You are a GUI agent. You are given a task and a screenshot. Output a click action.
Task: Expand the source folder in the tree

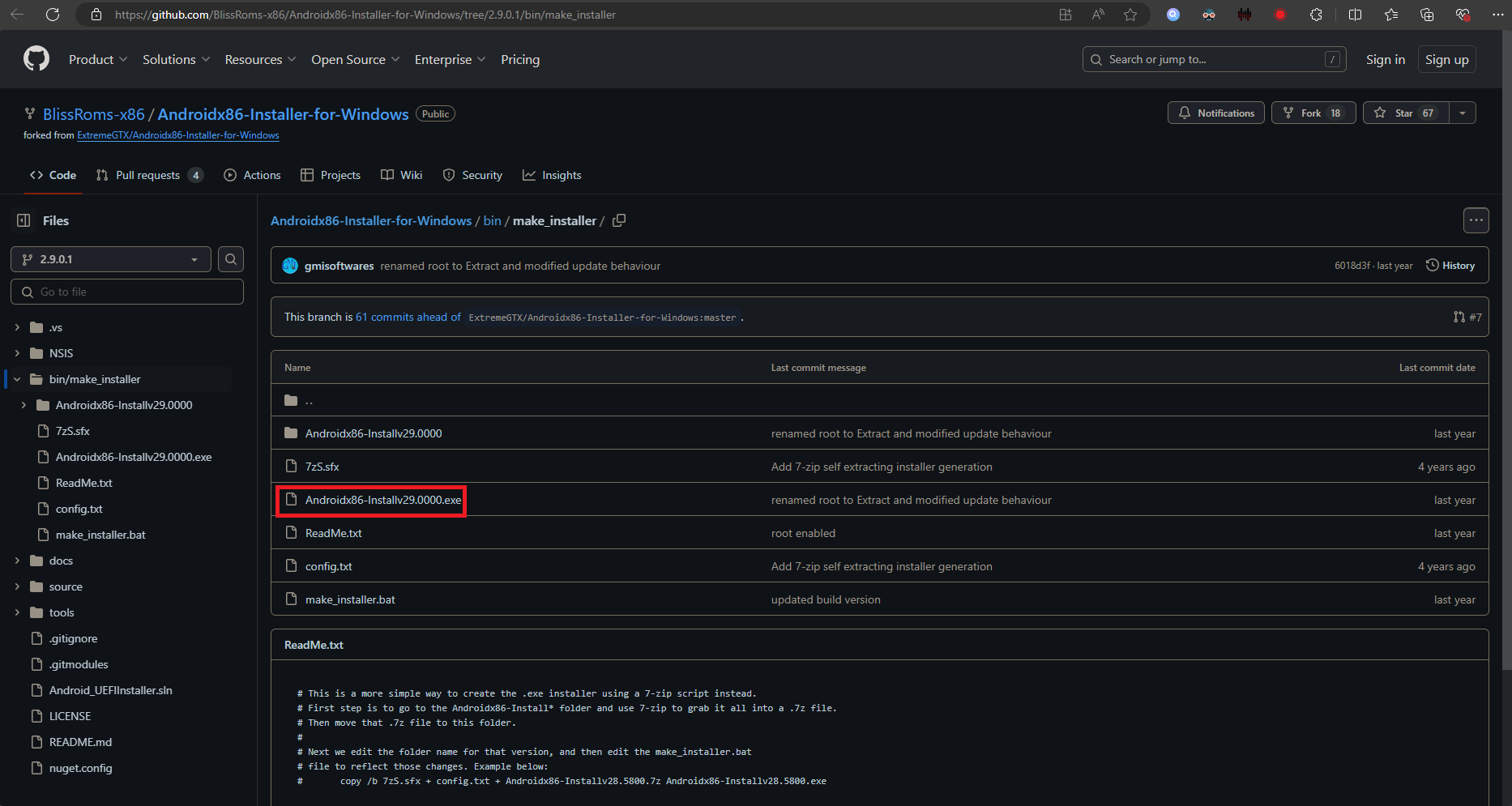(x=17, y=586)
